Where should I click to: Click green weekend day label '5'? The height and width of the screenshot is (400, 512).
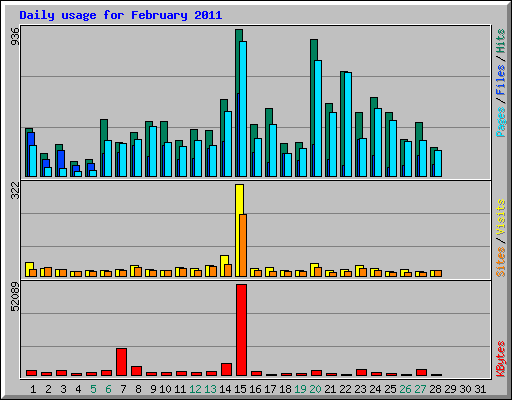(93, 389)
